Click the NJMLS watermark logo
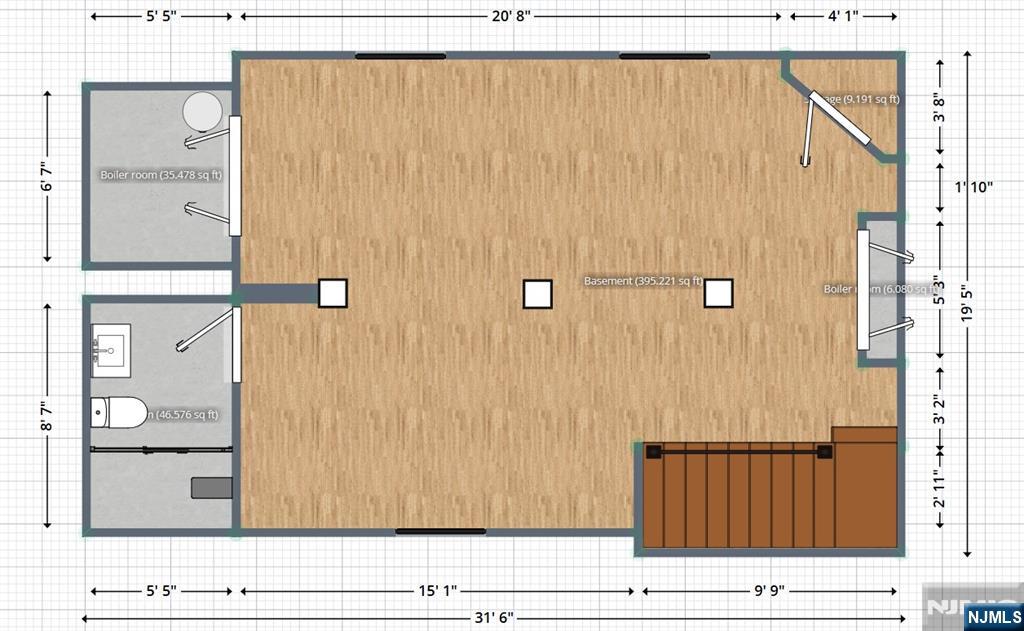Viewport: 1024px width, 631px height. pyautogui.click(x=993, y=616)
